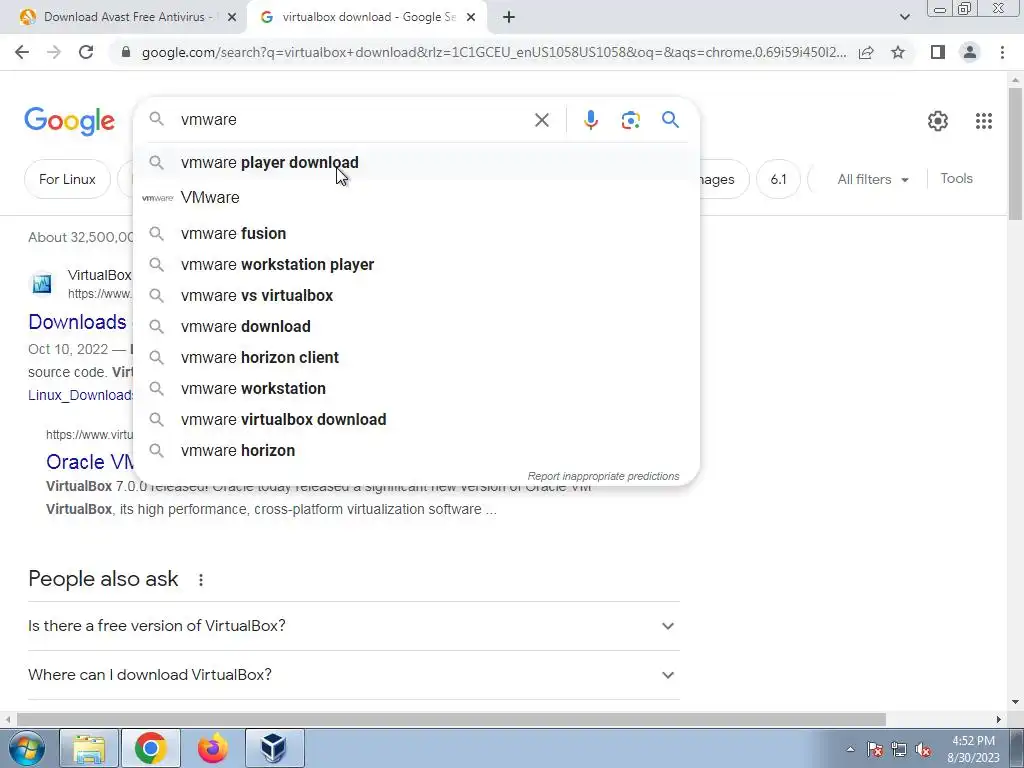Click the muted volume tray icon
This screenshot has height=768, width=1024.
(x=923, y=750)
